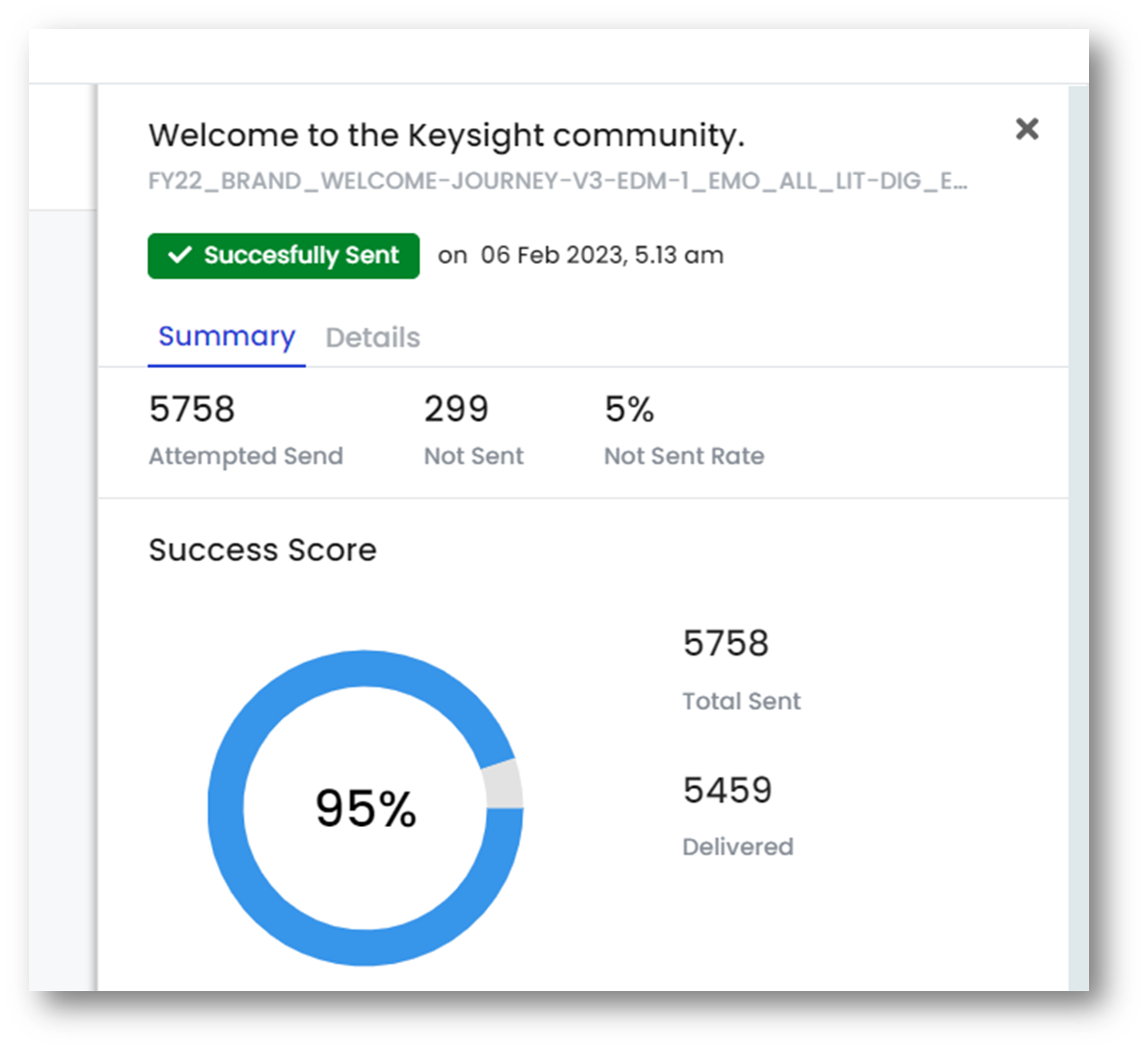1148x1050 pixels.
Task: Click the checkmark icon in the sent badge
Action: click(180, 255)
